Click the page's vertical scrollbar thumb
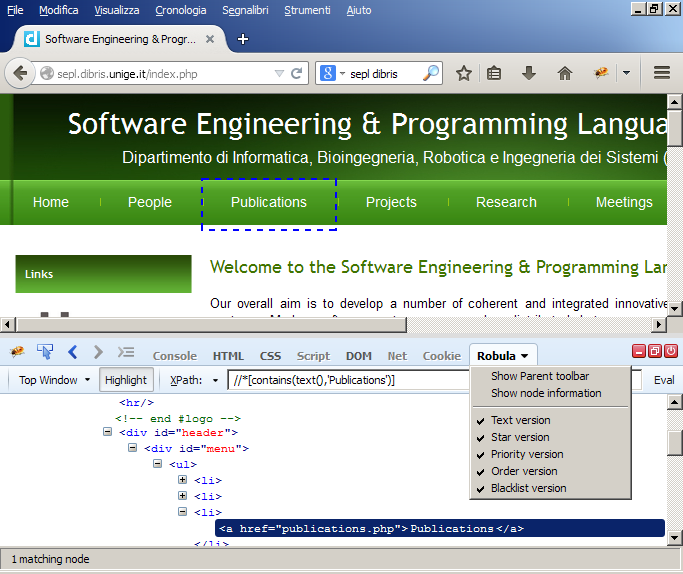This screenshot has height=574, width=683. click(x=674, y=128)
